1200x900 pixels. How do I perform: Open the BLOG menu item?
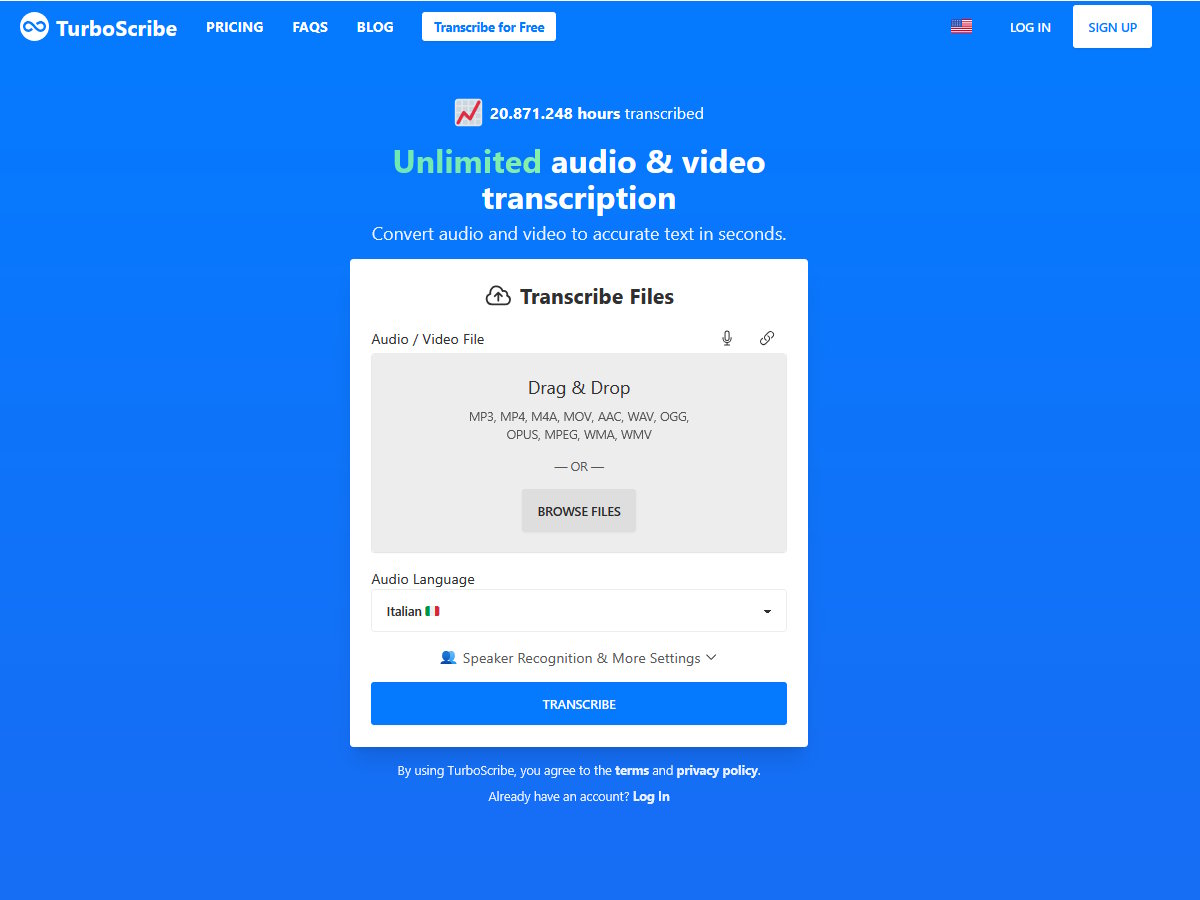click(x=375, y=27)
